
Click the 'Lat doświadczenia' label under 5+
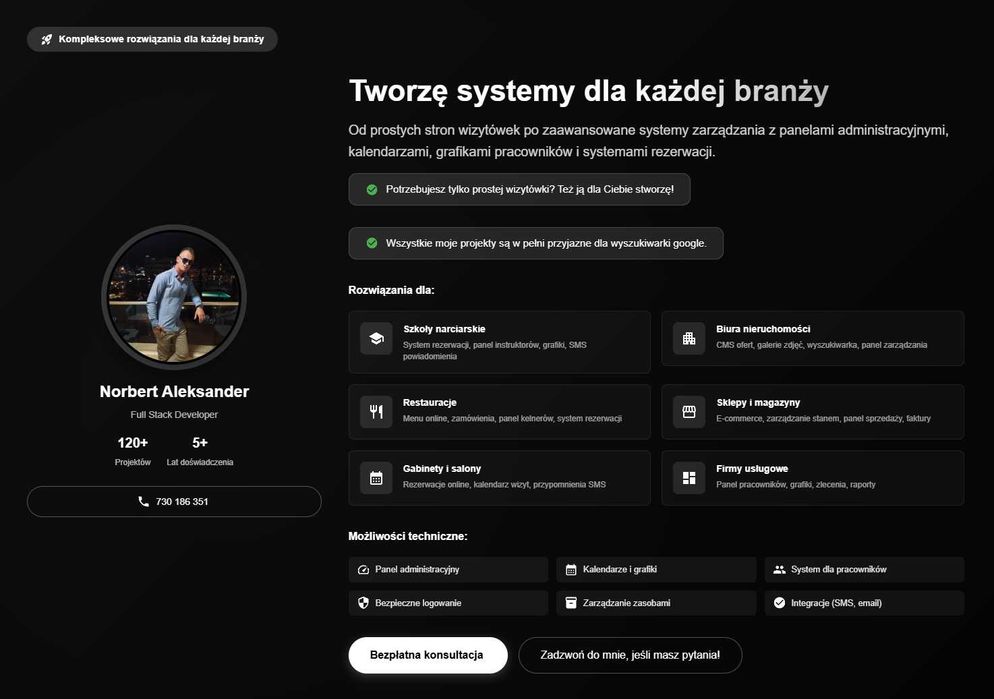point(200,463)
